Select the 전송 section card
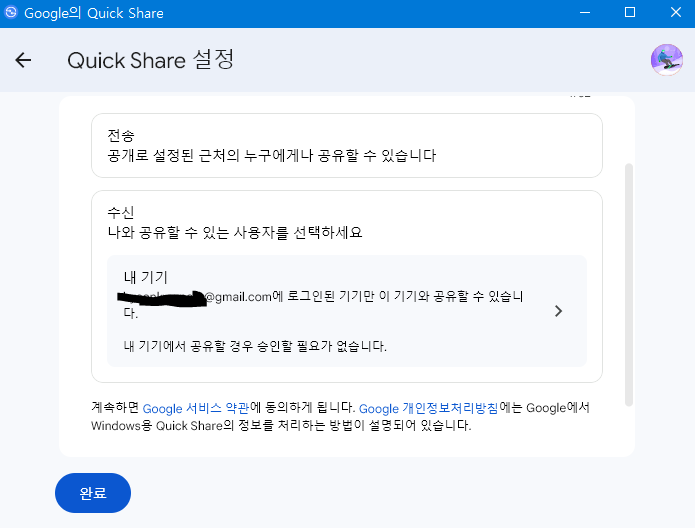695x528 pixels. click(347, 145)
